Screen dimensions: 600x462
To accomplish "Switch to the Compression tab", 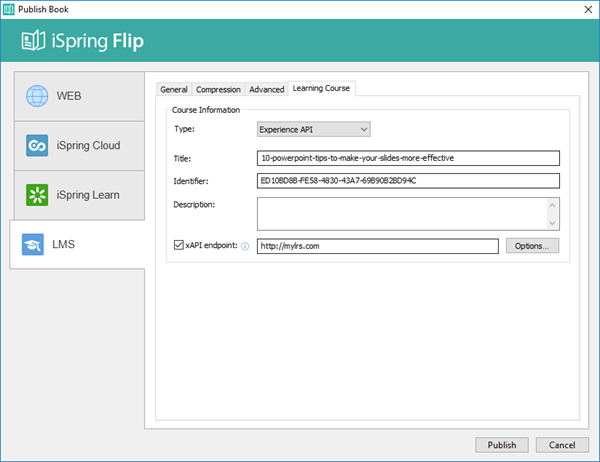I will point(218,90).
